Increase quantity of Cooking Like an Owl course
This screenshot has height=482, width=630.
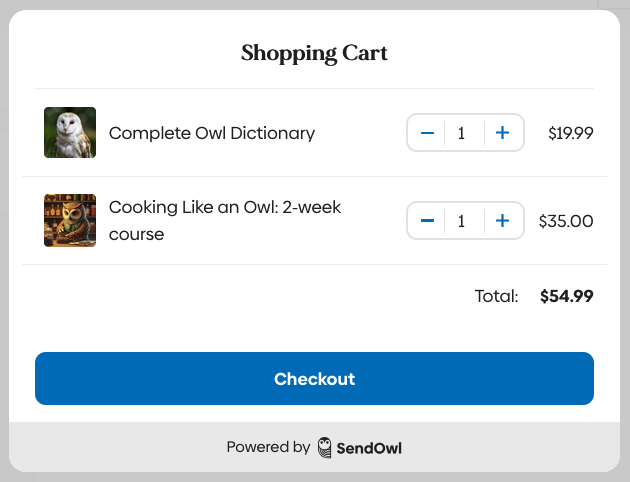coord(503,221)
